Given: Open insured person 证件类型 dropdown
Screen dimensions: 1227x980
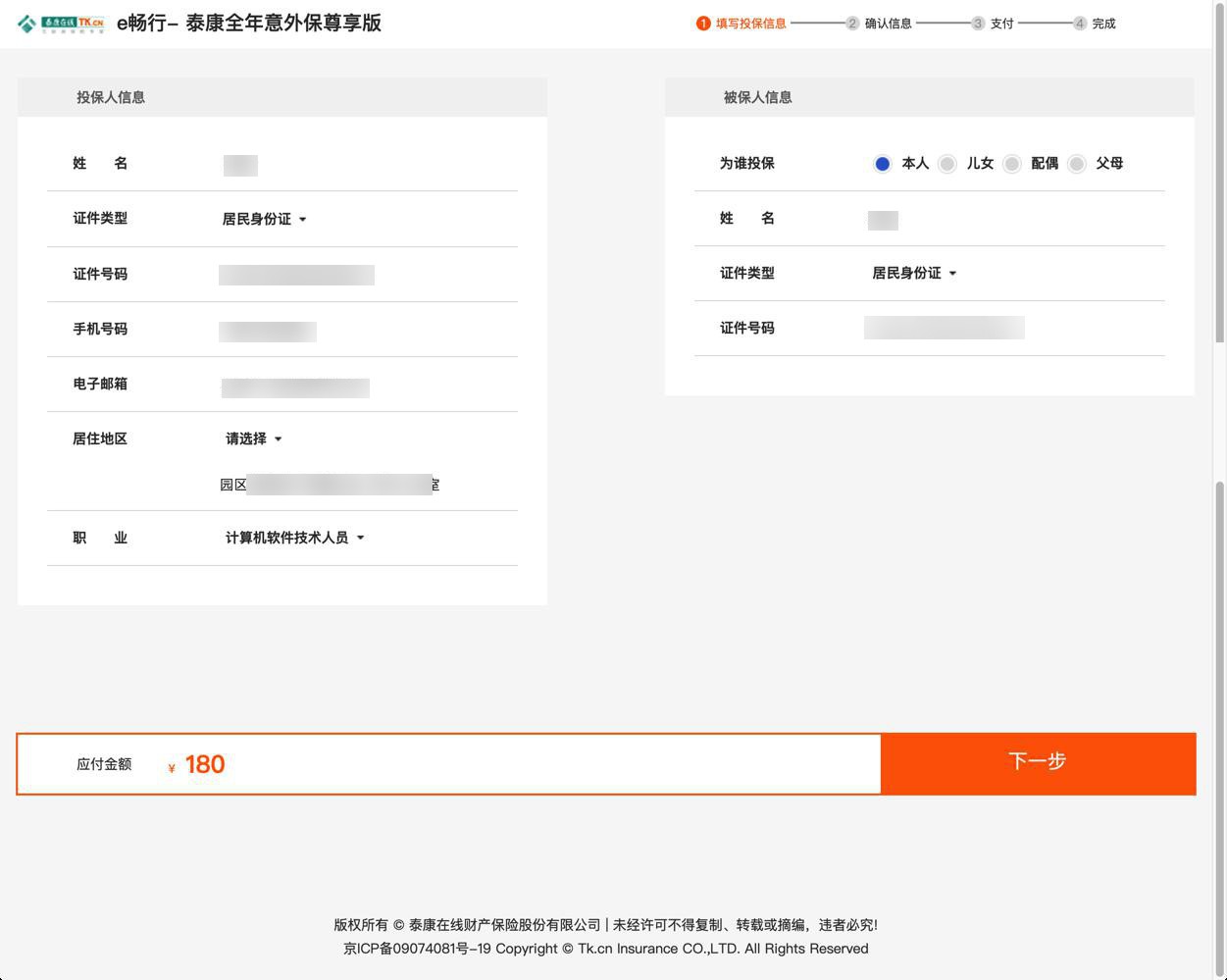Looking at the screenshot, I should point(914,273).
